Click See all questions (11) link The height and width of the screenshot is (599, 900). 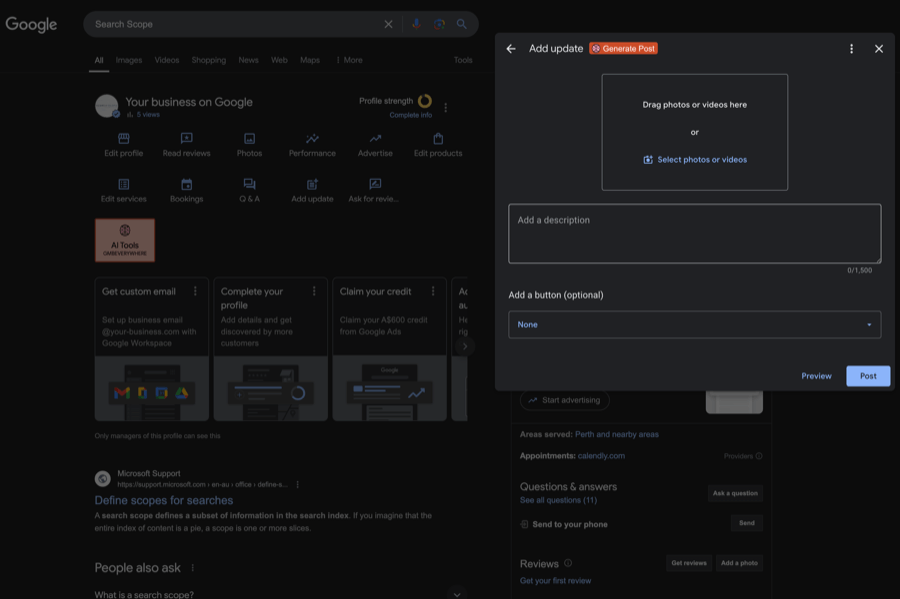[x=558, y=500]
